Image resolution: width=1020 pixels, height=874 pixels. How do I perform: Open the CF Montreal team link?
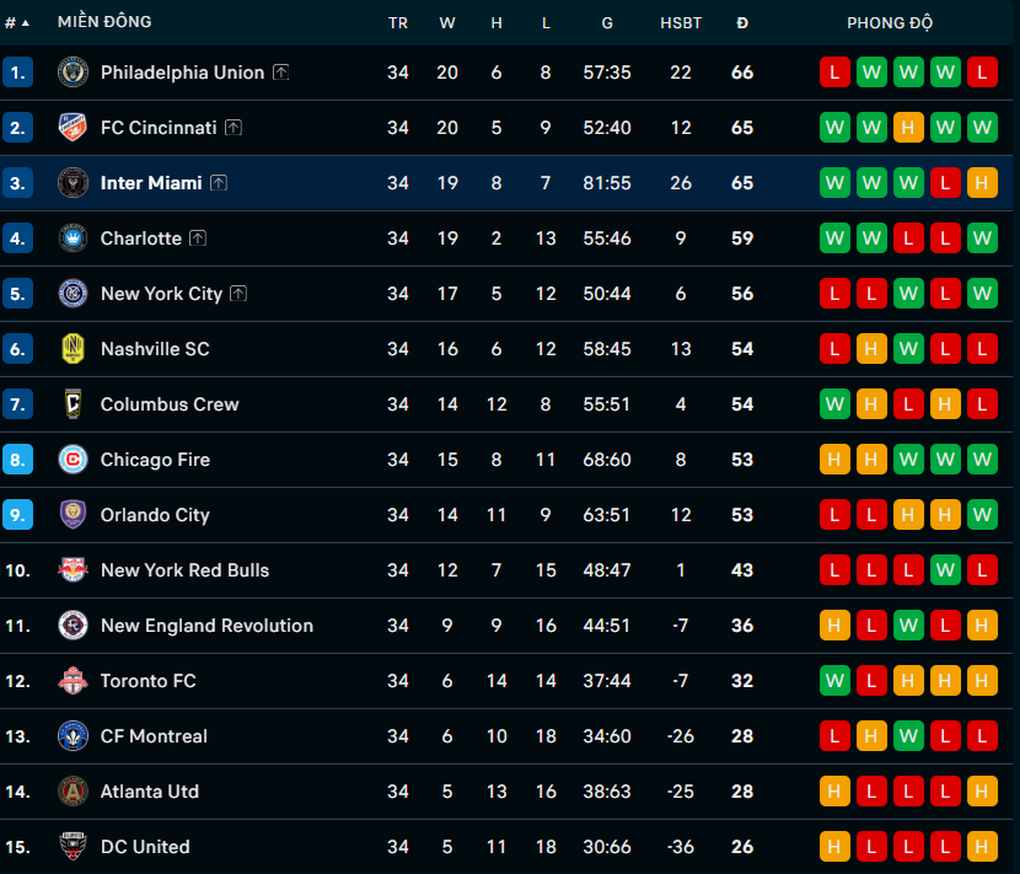pos(154,736)
